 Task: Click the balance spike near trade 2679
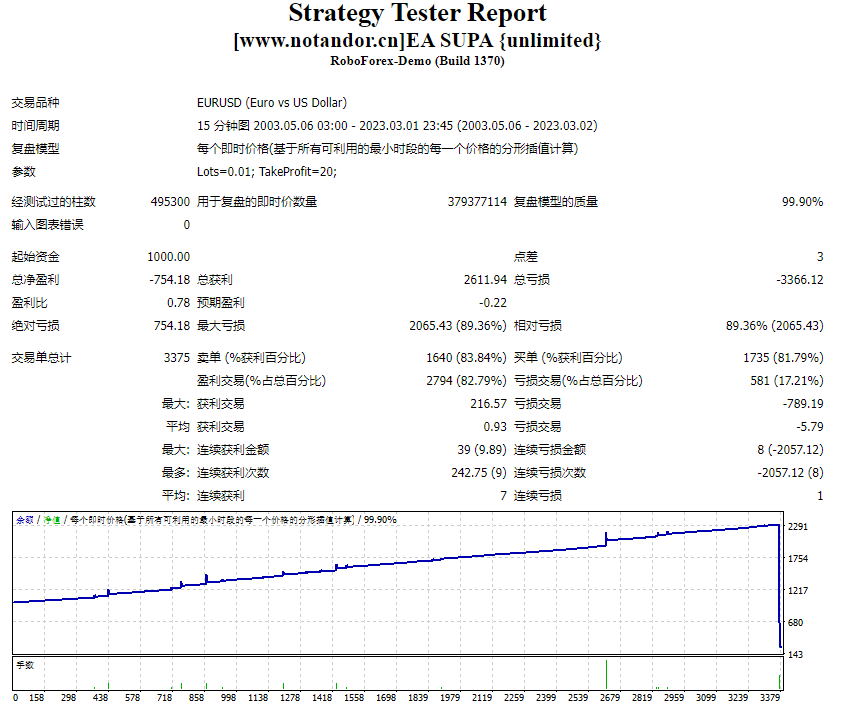(606, 538)
